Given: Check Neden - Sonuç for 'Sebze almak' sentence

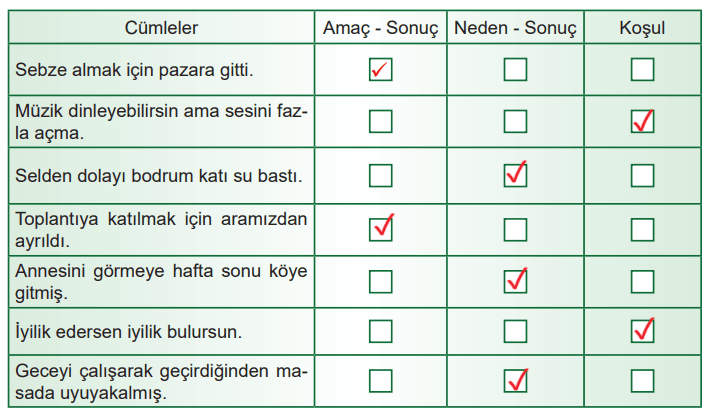Looking at the screenshot, I should coord(515,70).
